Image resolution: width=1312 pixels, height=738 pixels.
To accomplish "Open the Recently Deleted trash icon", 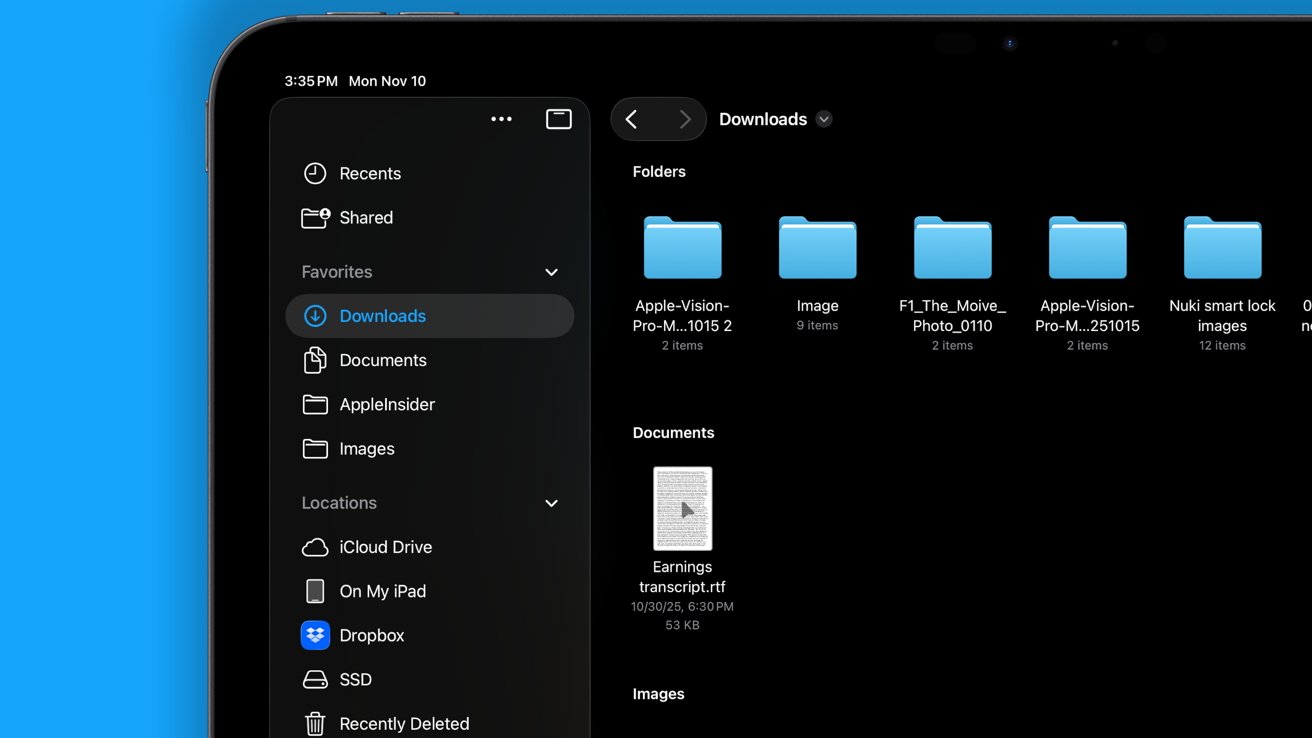I will pyautogui.click(x=315, y=723).
